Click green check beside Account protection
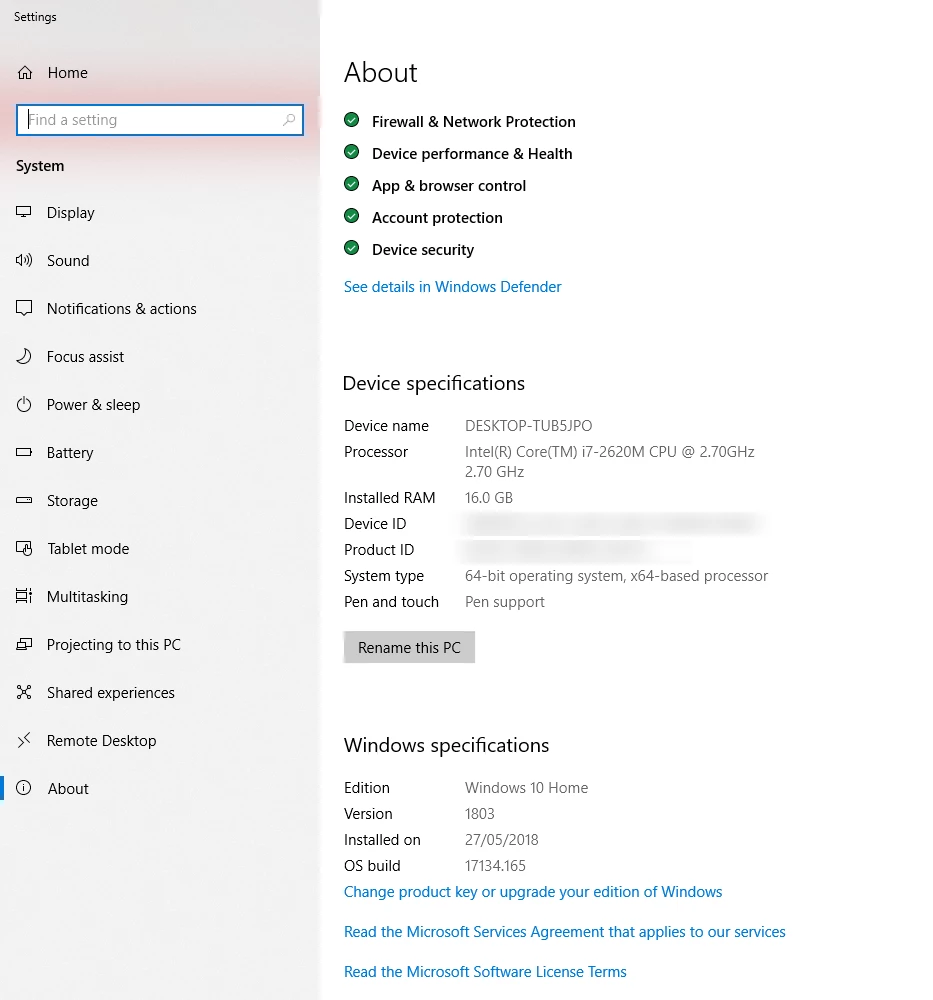The height and width of the screenshot is (1000, 933). [x=351, y=216]
